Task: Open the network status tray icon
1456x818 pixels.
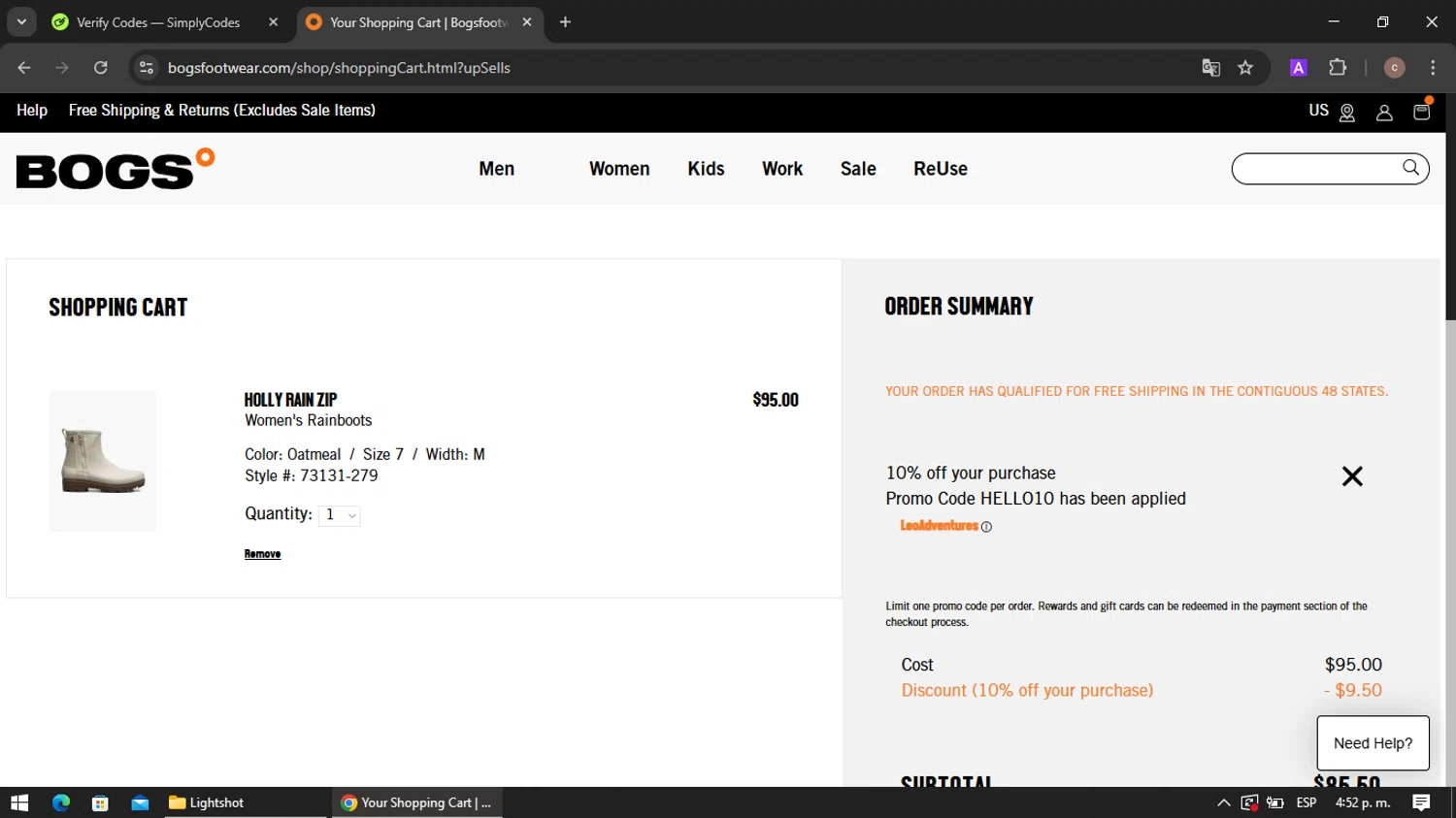Action: point(1249,802)
